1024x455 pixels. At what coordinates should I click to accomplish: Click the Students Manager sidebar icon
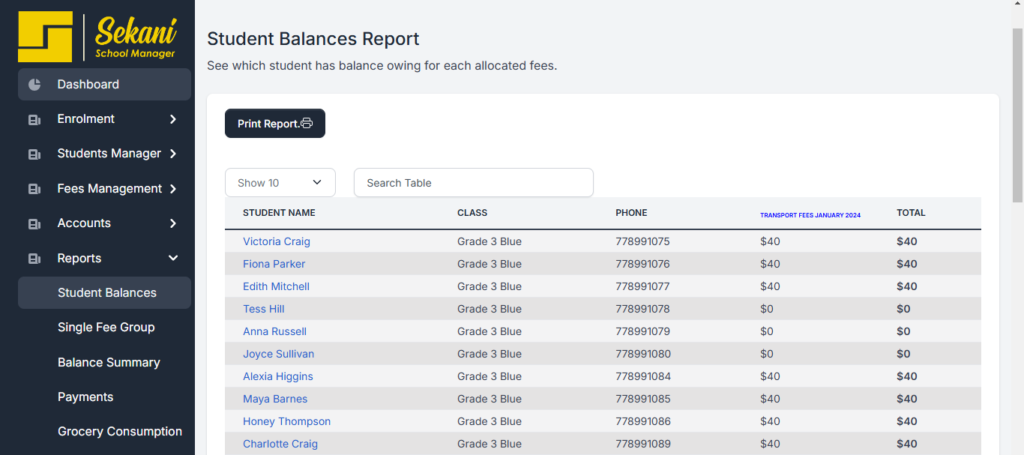click(35, 155)
